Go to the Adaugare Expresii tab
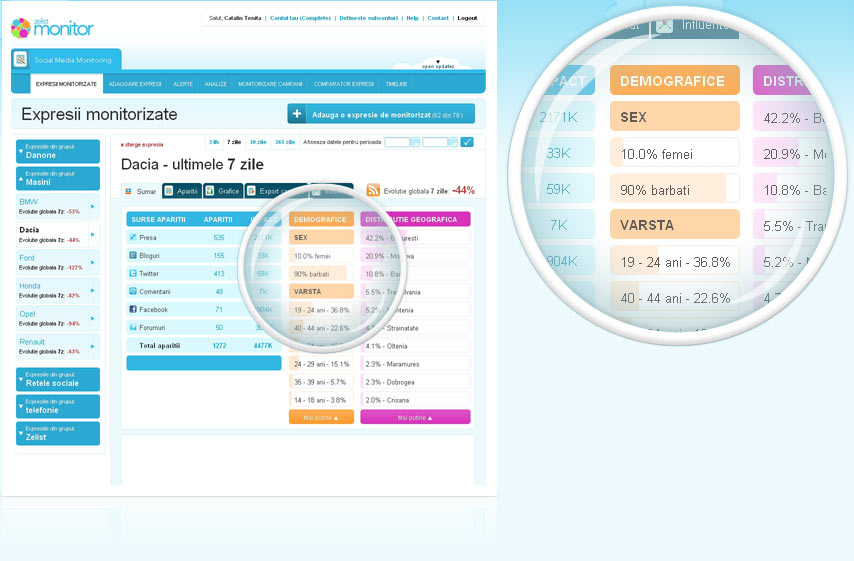The height and width of the screenshot is (561, 854). [135, 84]
